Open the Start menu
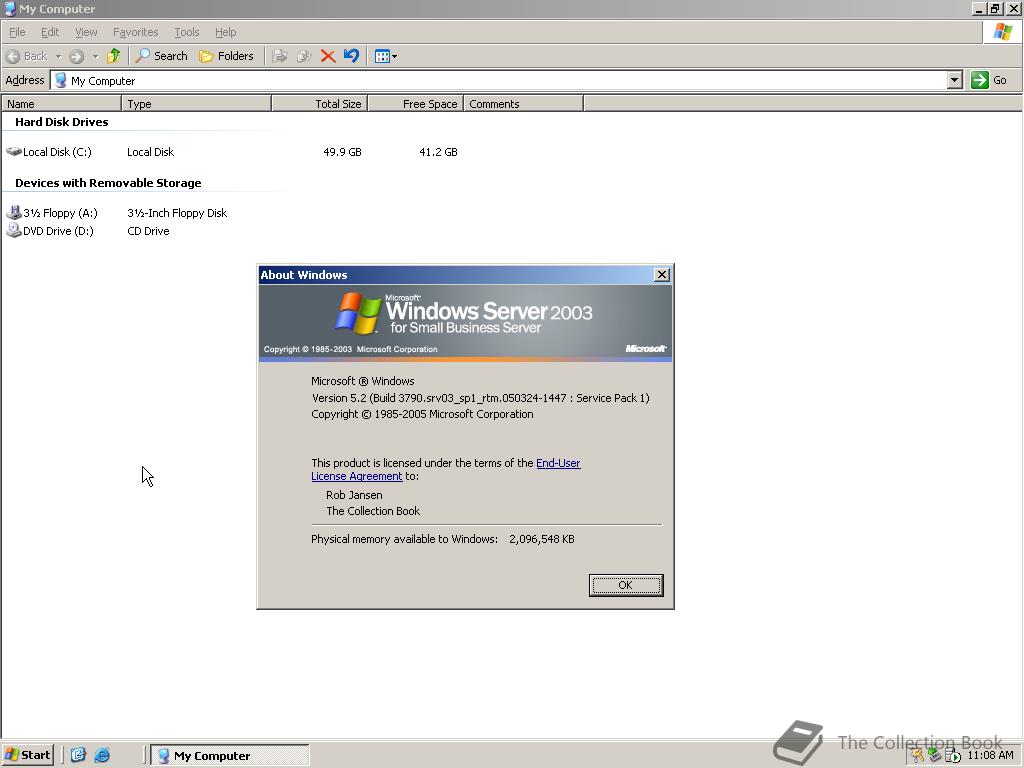Screen dimensions: 1024x768 27,755
